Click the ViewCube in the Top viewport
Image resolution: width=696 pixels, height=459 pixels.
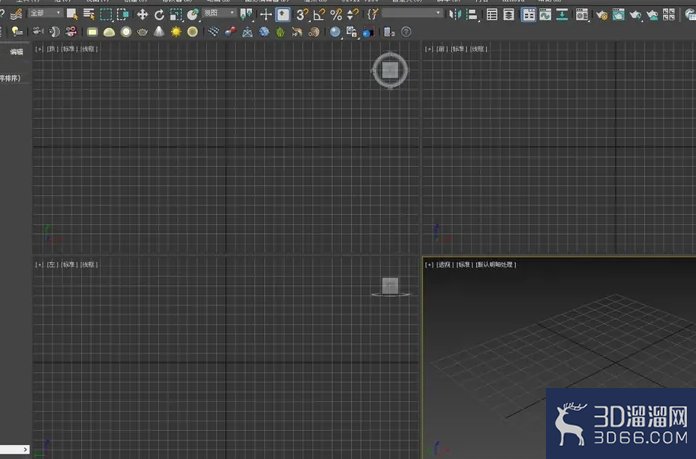tap(390, 70)
